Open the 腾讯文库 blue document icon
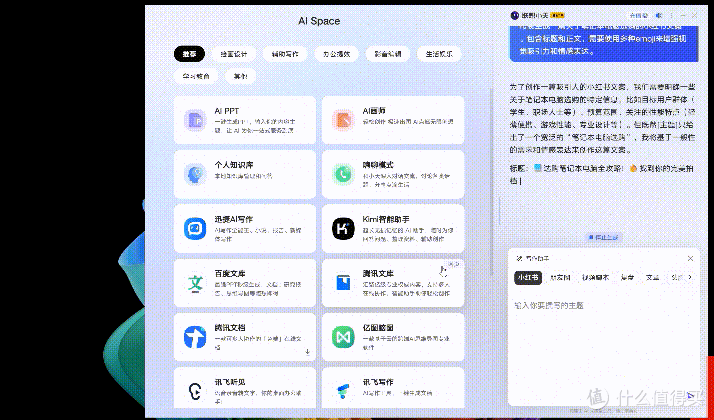714x420 pixels. click(343, 283)
